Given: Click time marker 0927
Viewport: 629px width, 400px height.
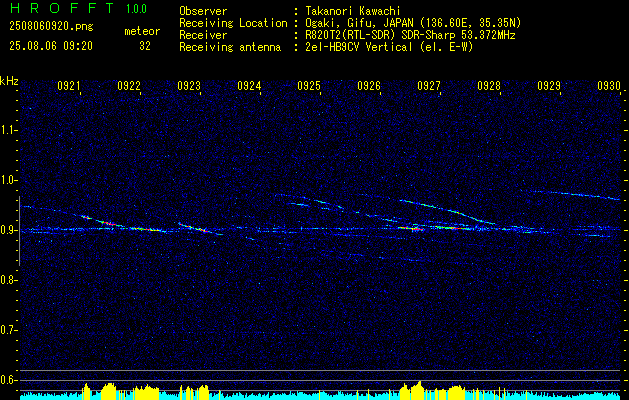Looking at the screenshot, I should [429, 85].
